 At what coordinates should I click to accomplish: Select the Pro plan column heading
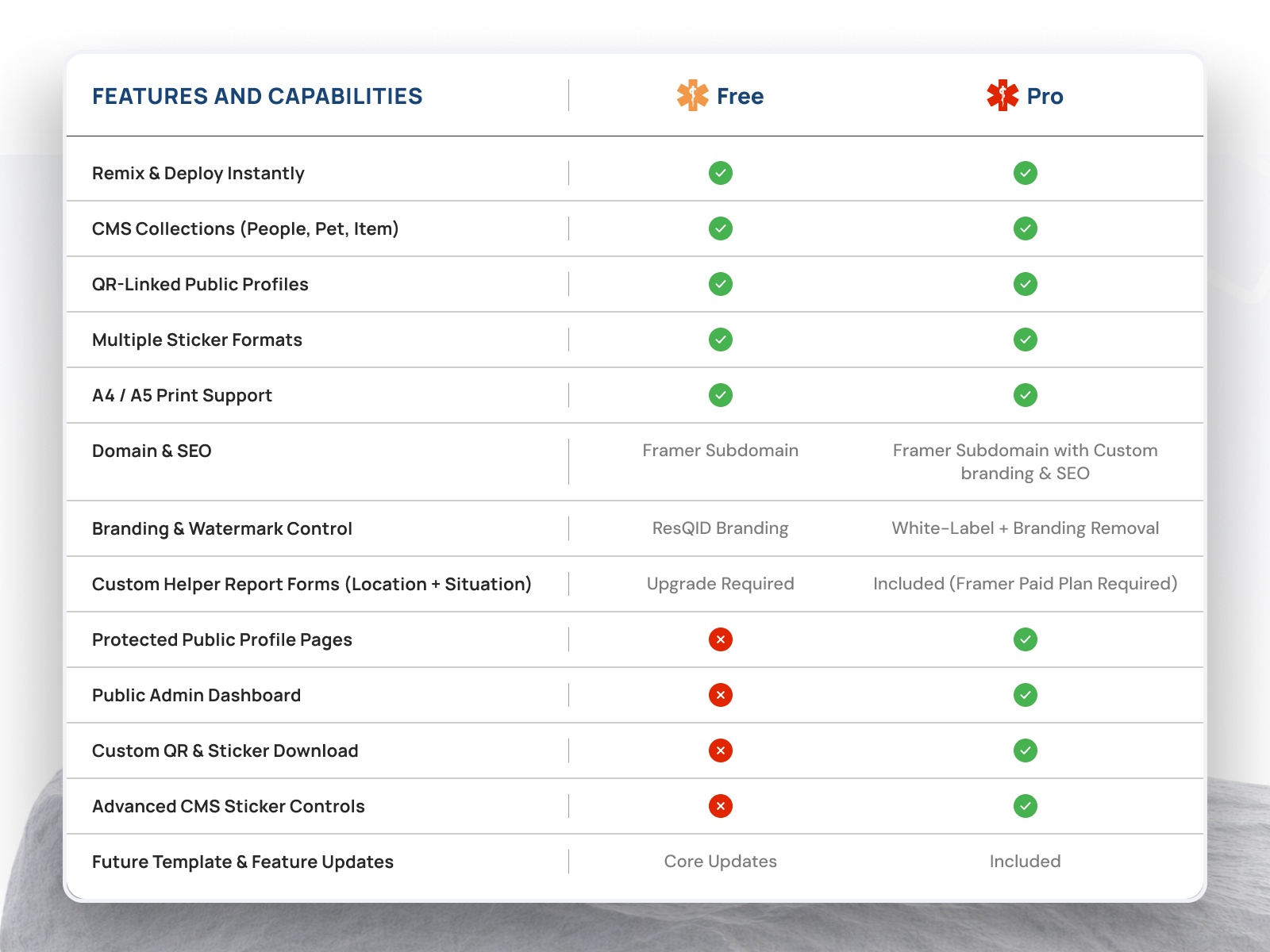pos(1045,97)
